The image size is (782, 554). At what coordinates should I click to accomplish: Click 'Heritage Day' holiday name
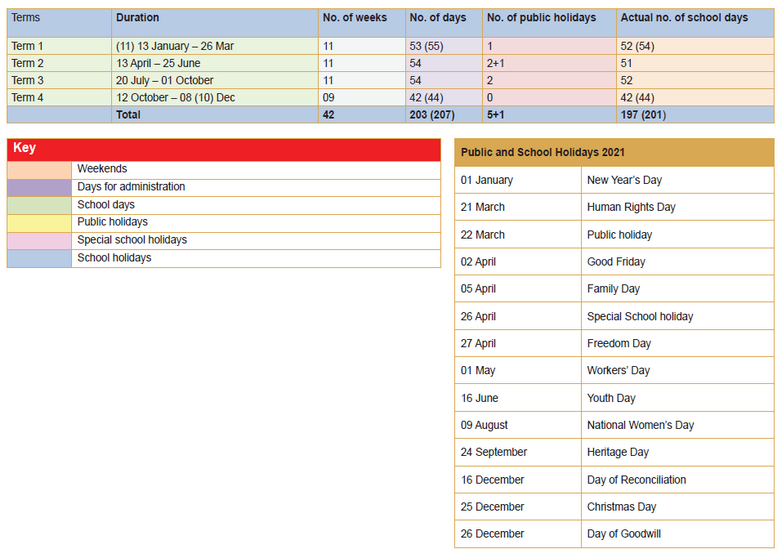[x=618, y=452]
